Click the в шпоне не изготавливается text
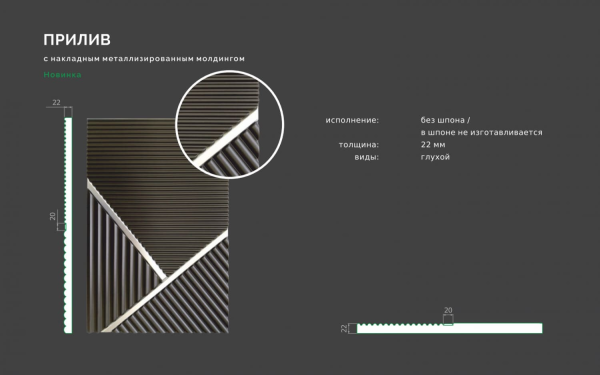This screenshot has height=375, width=600. [x=481, y=132]
